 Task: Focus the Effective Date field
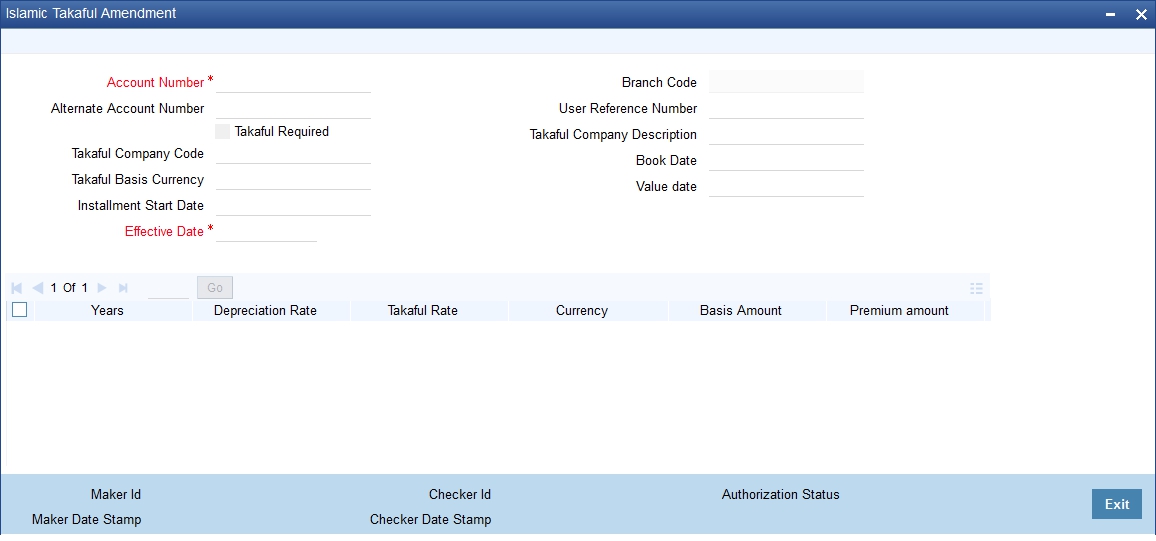click(x=266, y=231)
